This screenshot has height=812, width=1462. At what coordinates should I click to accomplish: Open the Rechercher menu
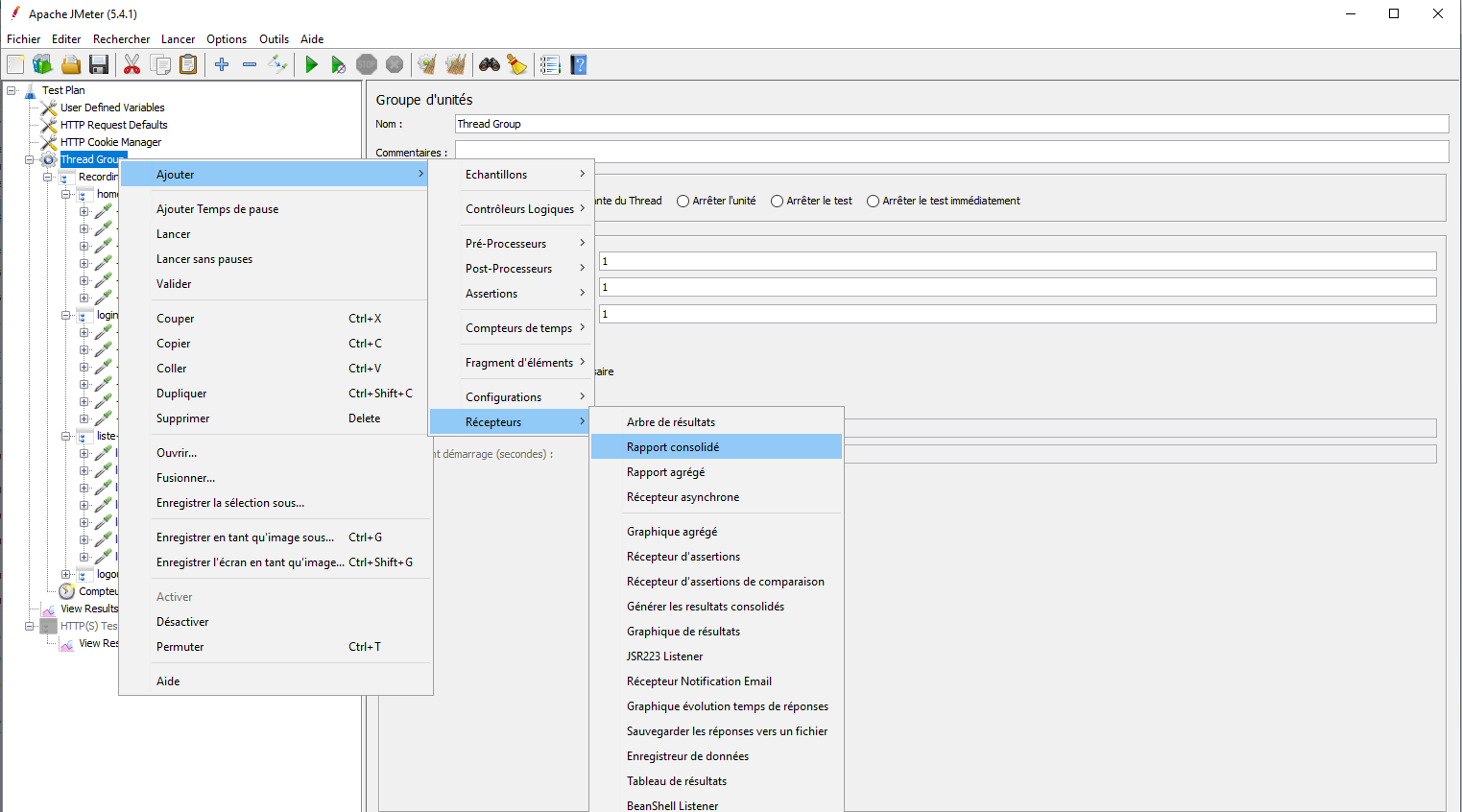coord(121,39)
